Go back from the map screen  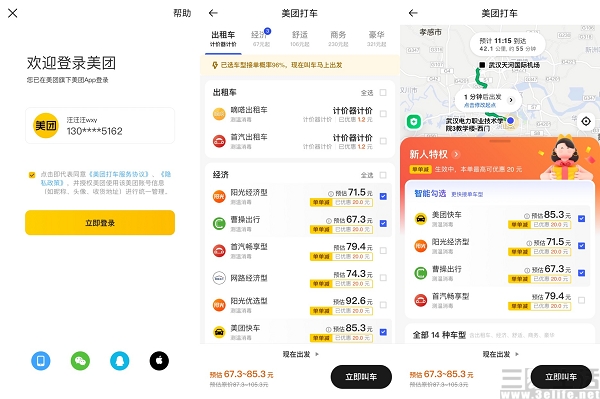pyautogui.click(x=413, y=13)
